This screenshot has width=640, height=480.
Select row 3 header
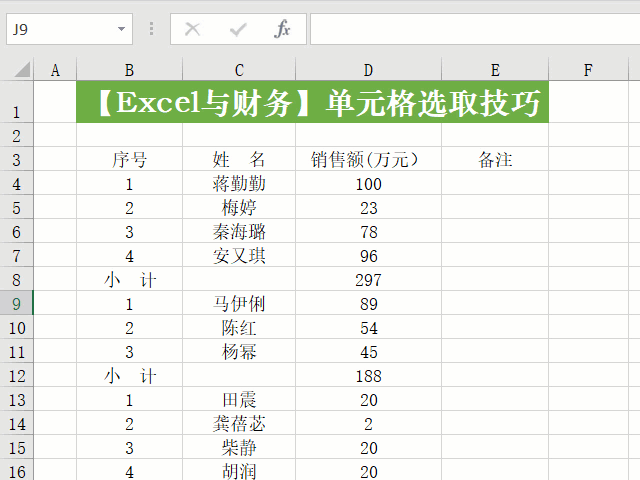[x=17, y=159]
